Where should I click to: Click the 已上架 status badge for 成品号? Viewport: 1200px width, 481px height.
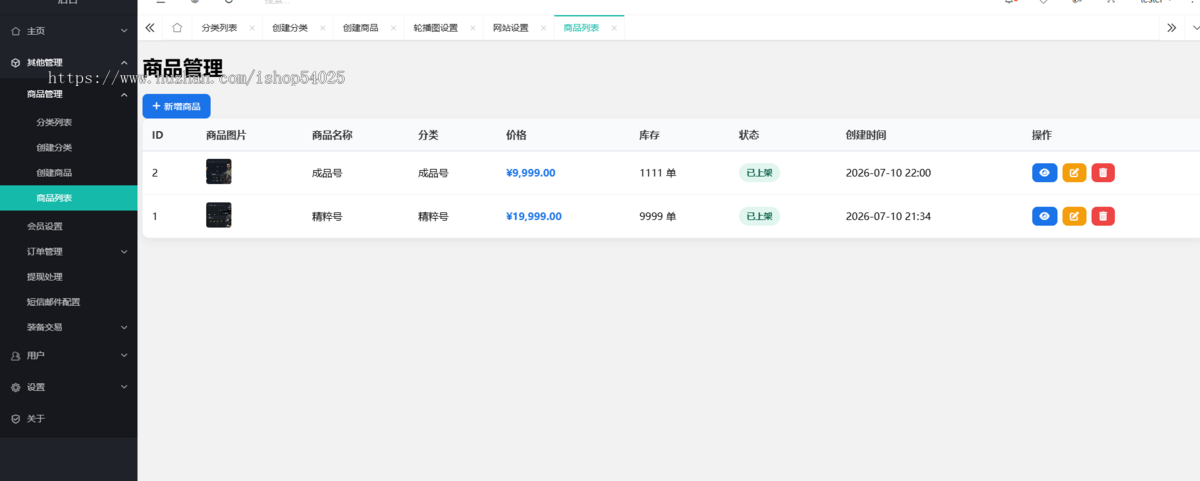click(759, 173)
